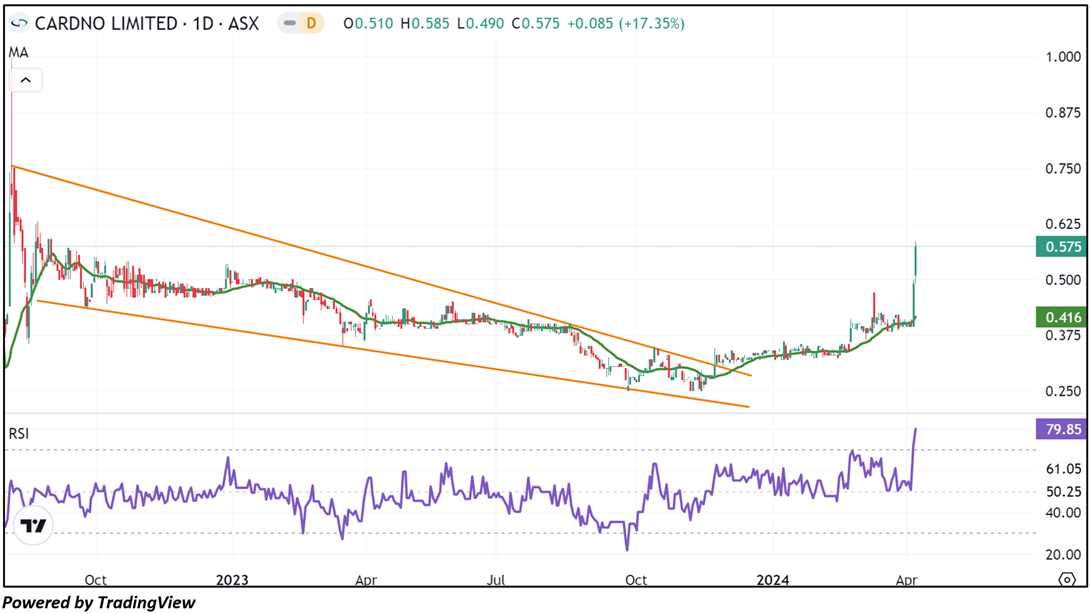Screen dimensions: 1090x614
Task: Click the Cardno Limited symbol logo icon
Action: tap(19, 24)
